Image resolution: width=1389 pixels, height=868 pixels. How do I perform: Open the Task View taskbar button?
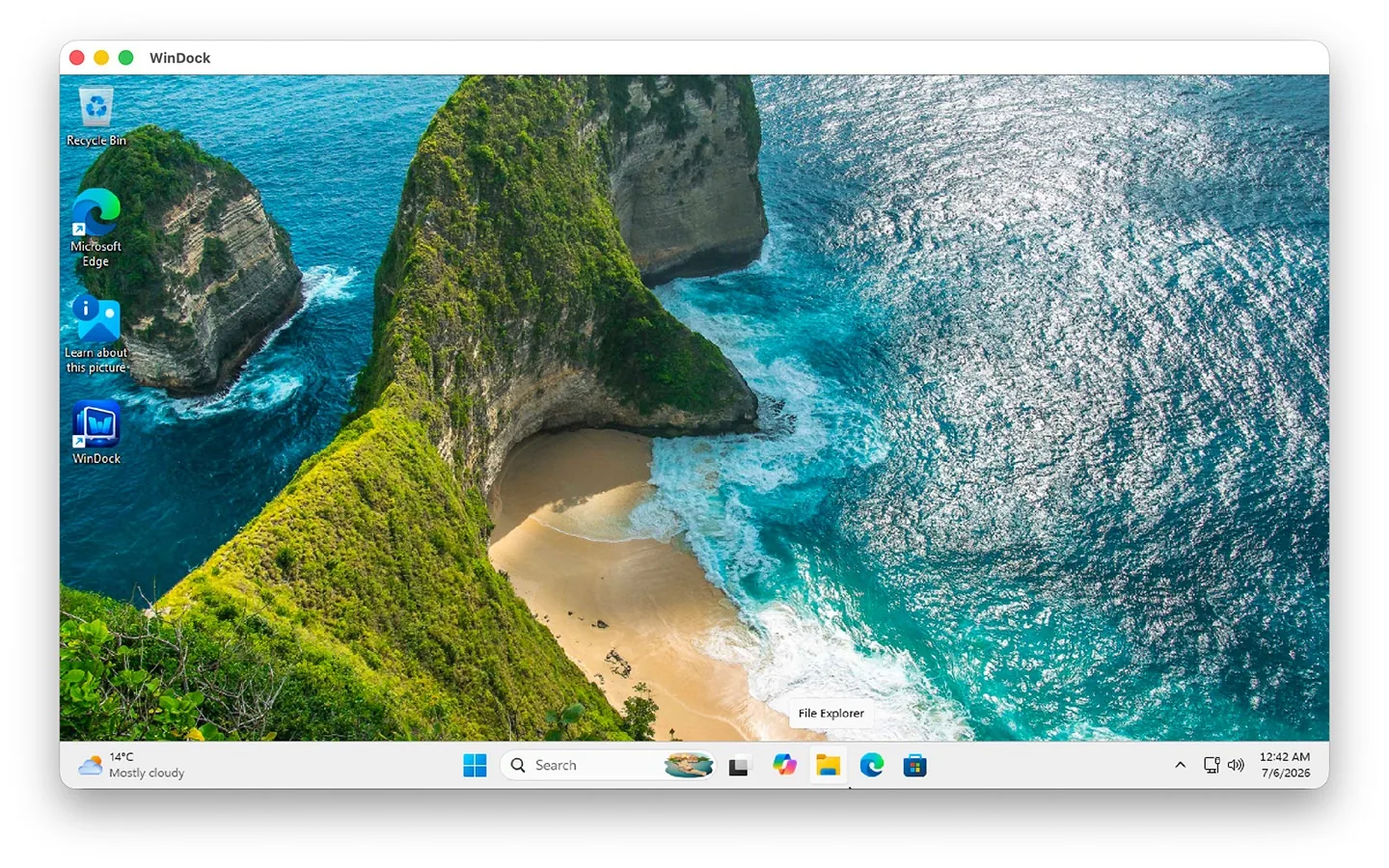(x=739, y=766)
